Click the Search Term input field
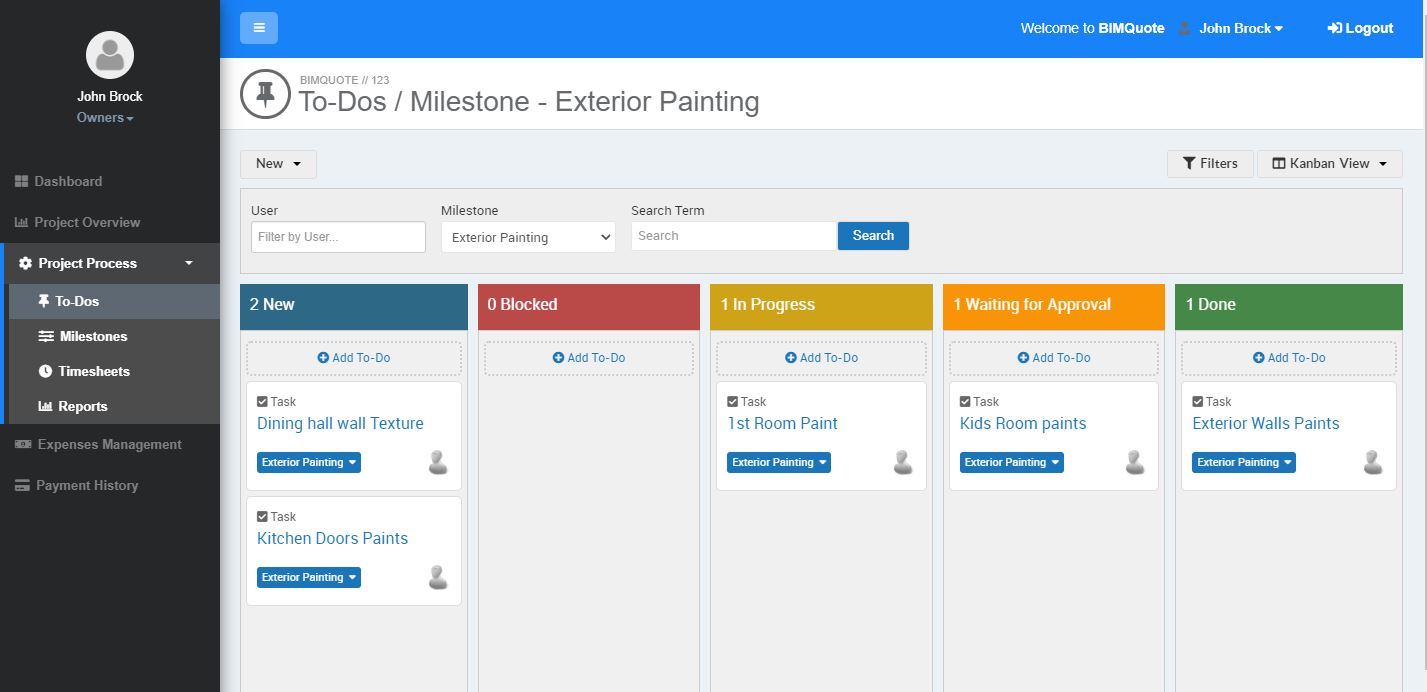 click(x=734, y=236)
